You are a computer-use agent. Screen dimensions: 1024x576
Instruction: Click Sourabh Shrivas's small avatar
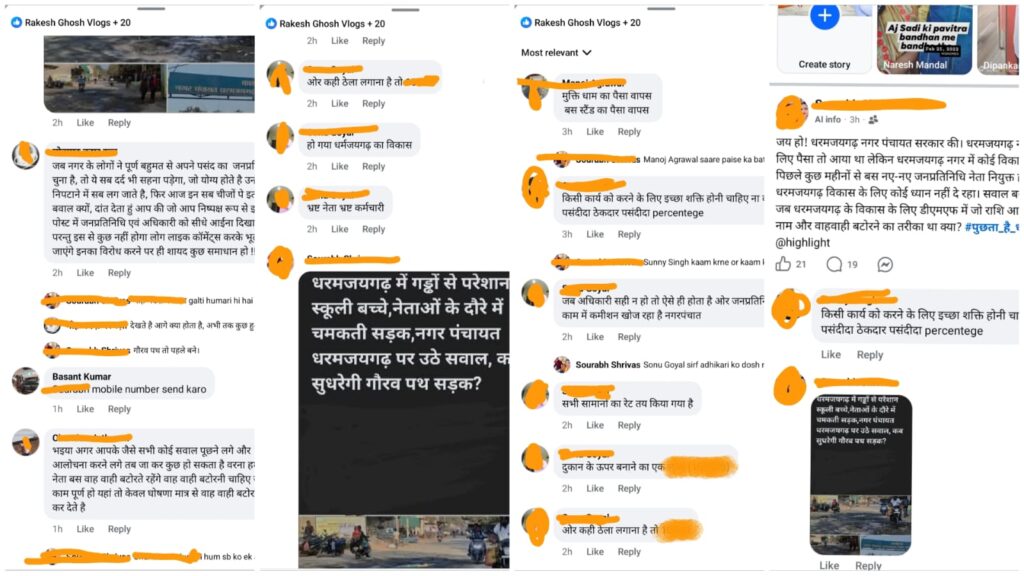coord(562,364)
